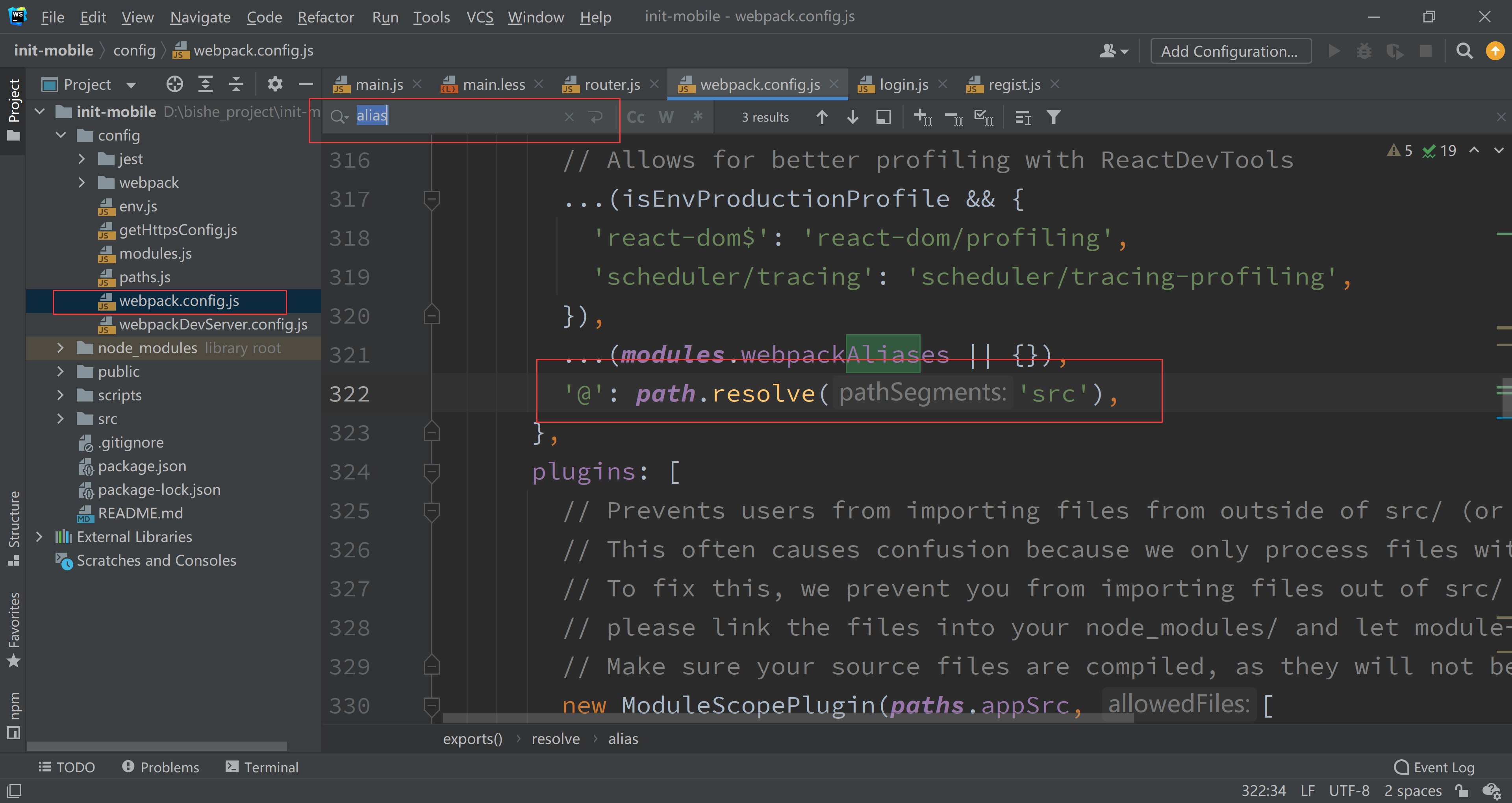Select all occurrences icon in find bar
This screenshot has width=1512, height=803.
(x=984, y=117)
